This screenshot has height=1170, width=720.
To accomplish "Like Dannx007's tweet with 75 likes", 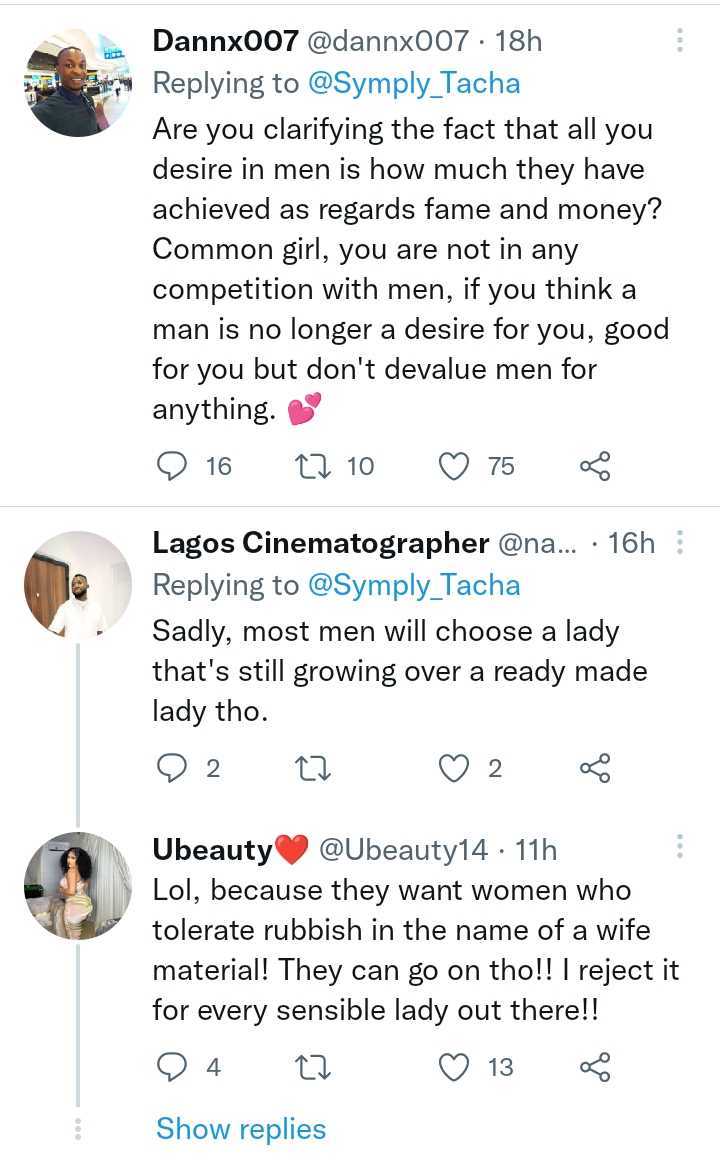I will (455, 466).
